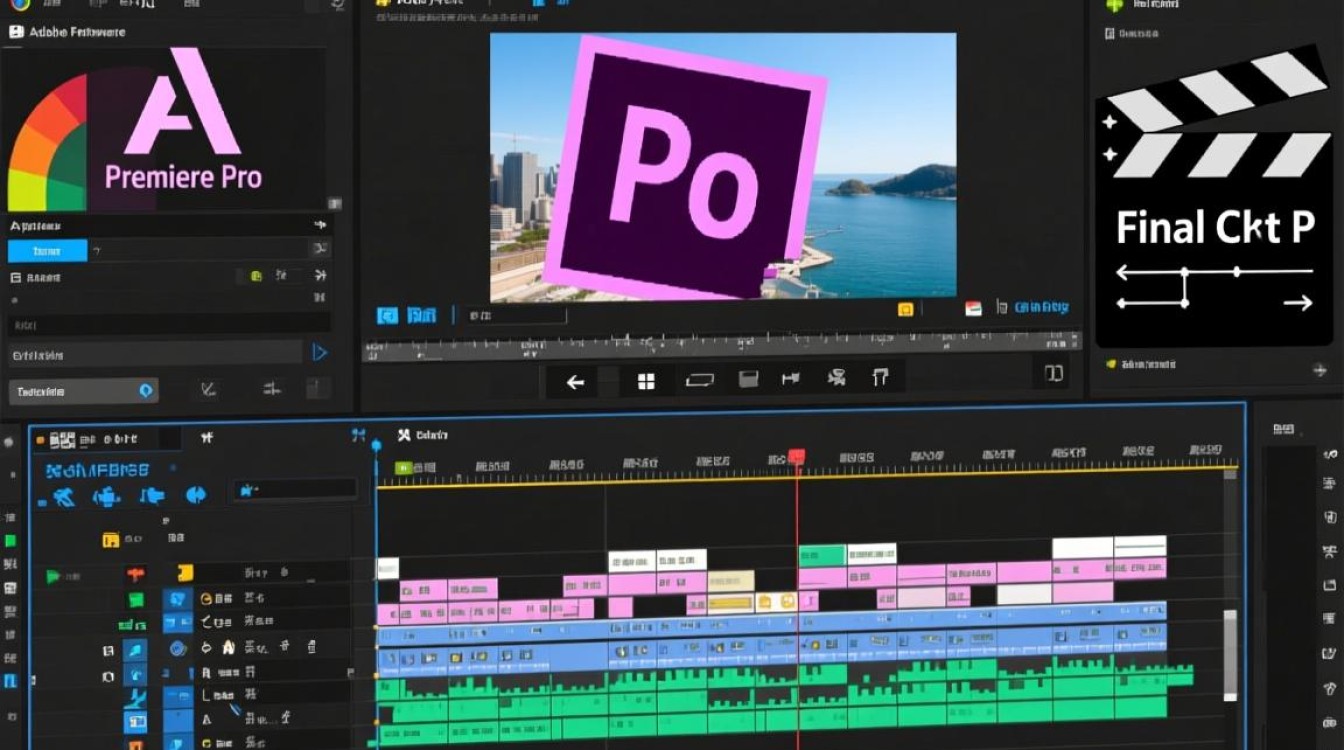Select the blue highlighted tab under the Premiere Pro logo

(47, 251)
